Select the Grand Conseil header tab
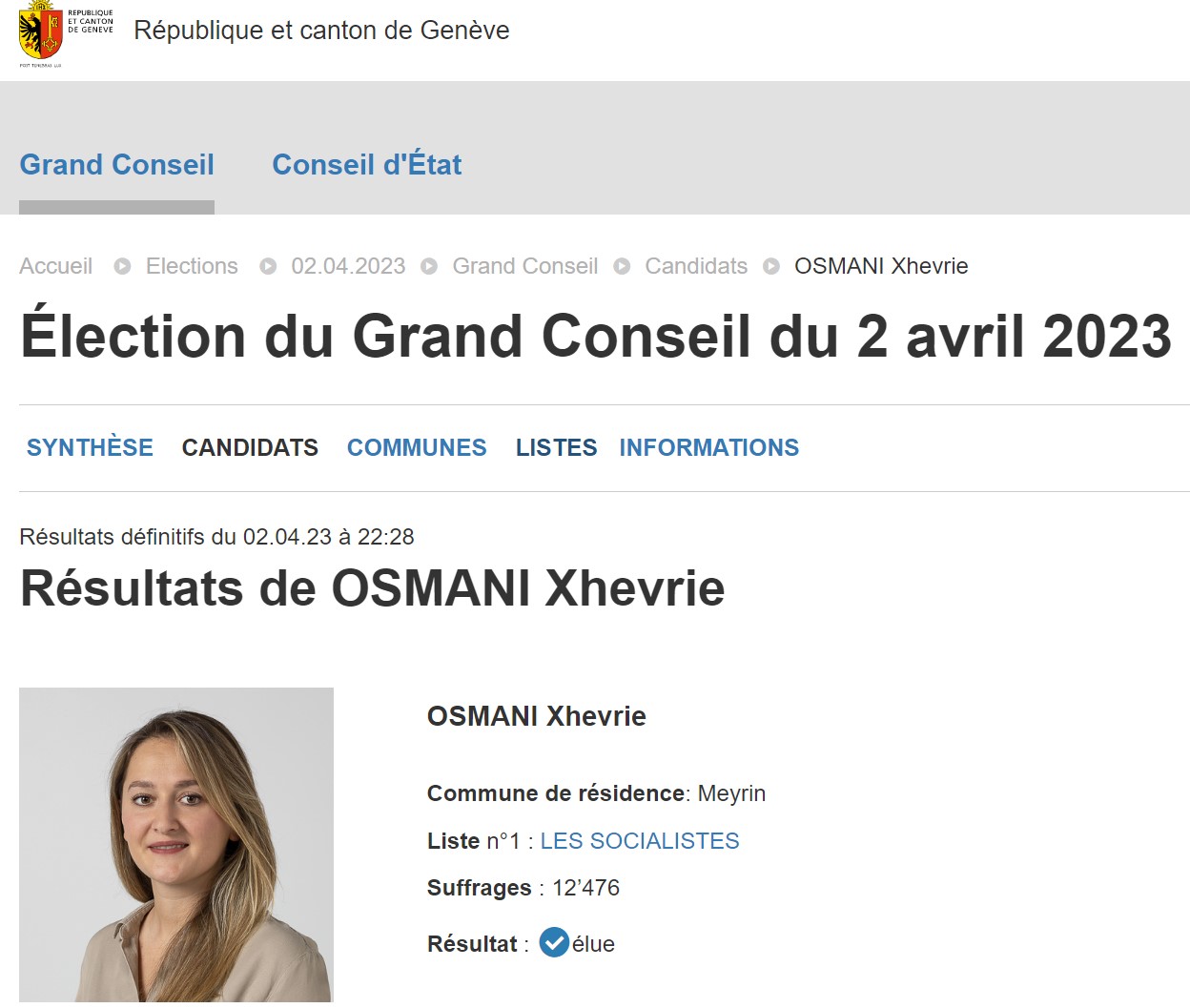Image resolution: width=1190 pixels, height=1008 pixels. coord(116,165)
